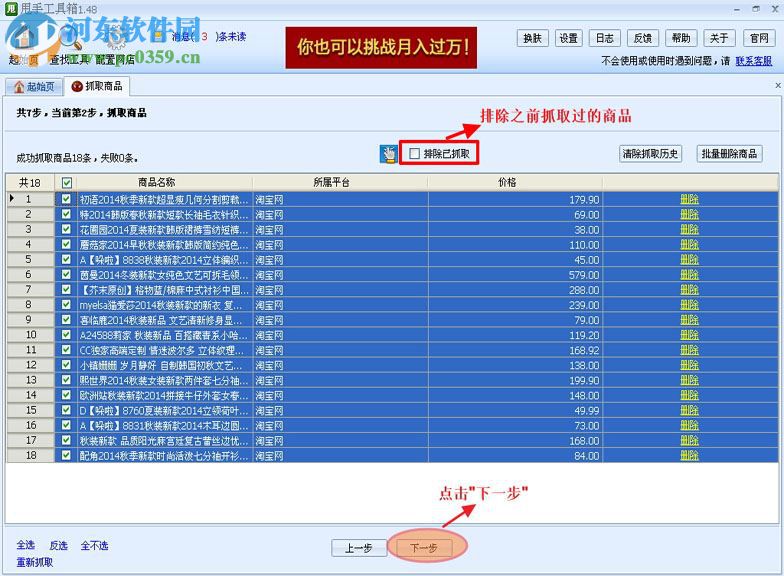
Task: Open 设置 settings
Action: 568,38
